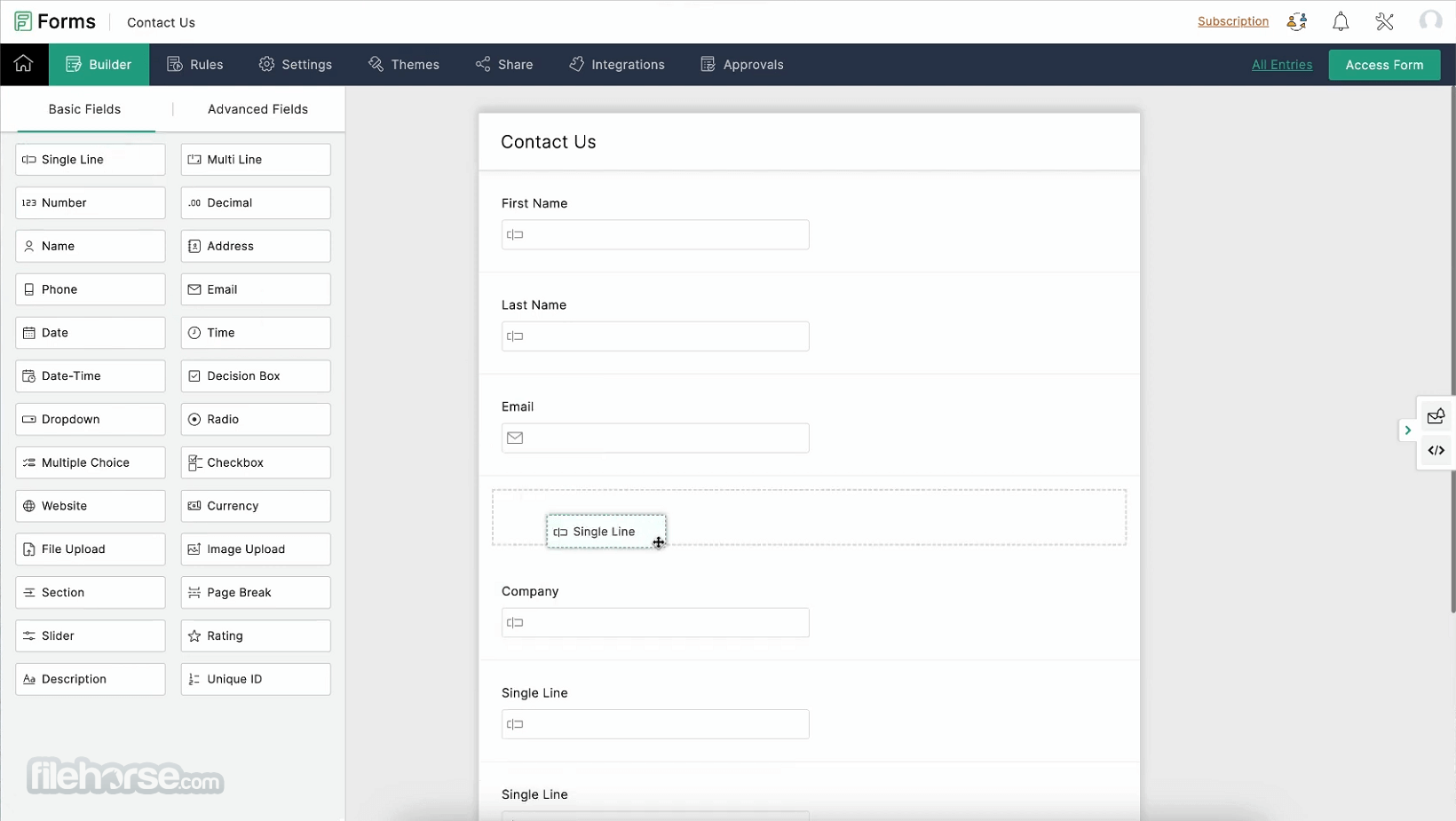Open the tools wrench icon
The height and width of the screenshot is (821, 1456).
coord(1385,21)
